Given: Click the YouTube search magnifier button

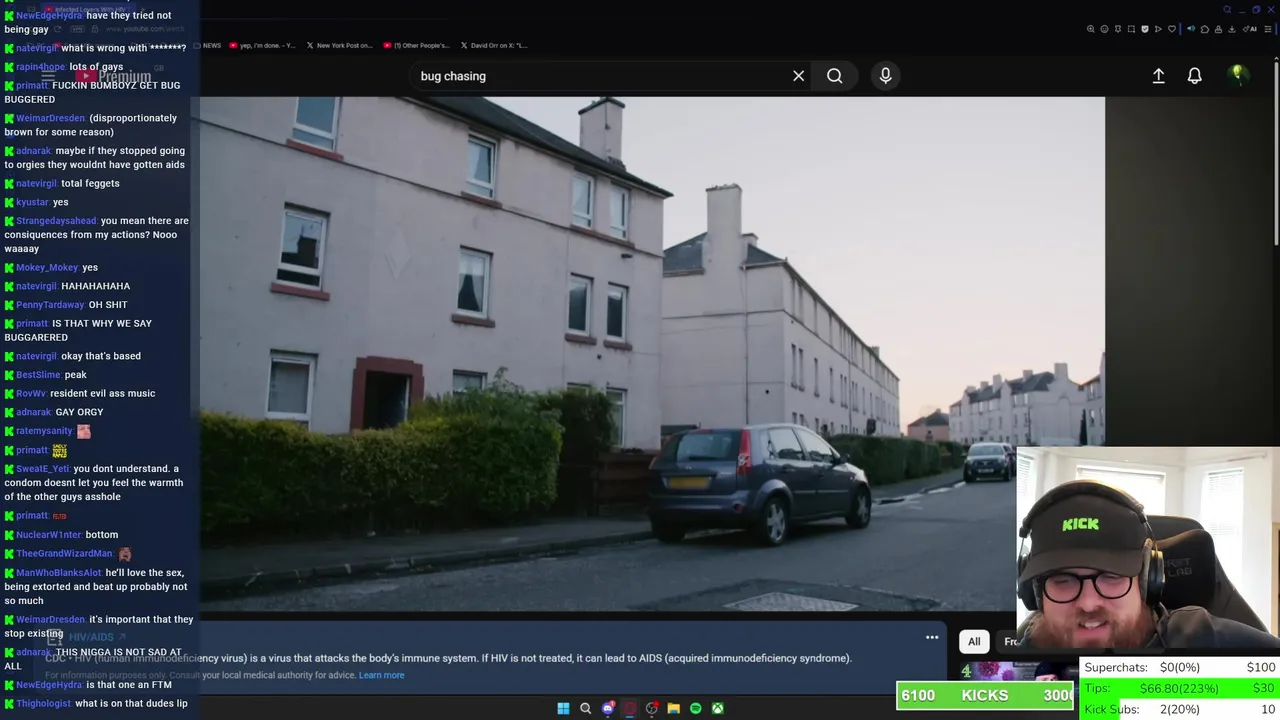Looking at the screenshot, I should (x=834, y=76).
